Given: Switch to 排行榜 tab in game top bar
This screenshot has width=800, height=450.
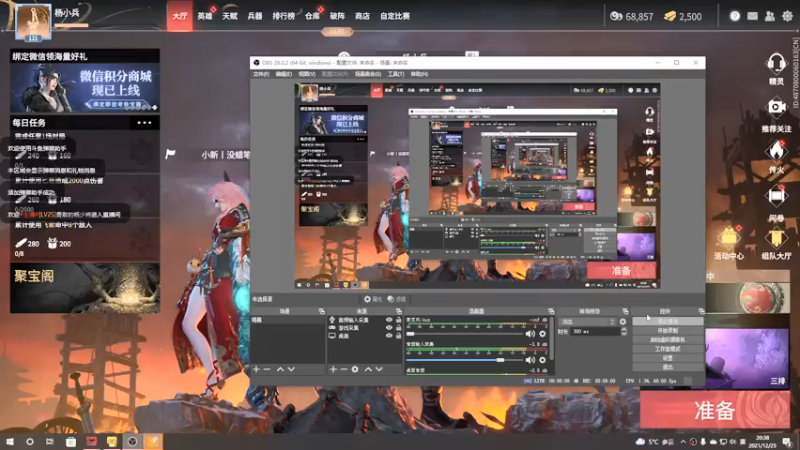Looking at the screenshot, I should [283, 16].
